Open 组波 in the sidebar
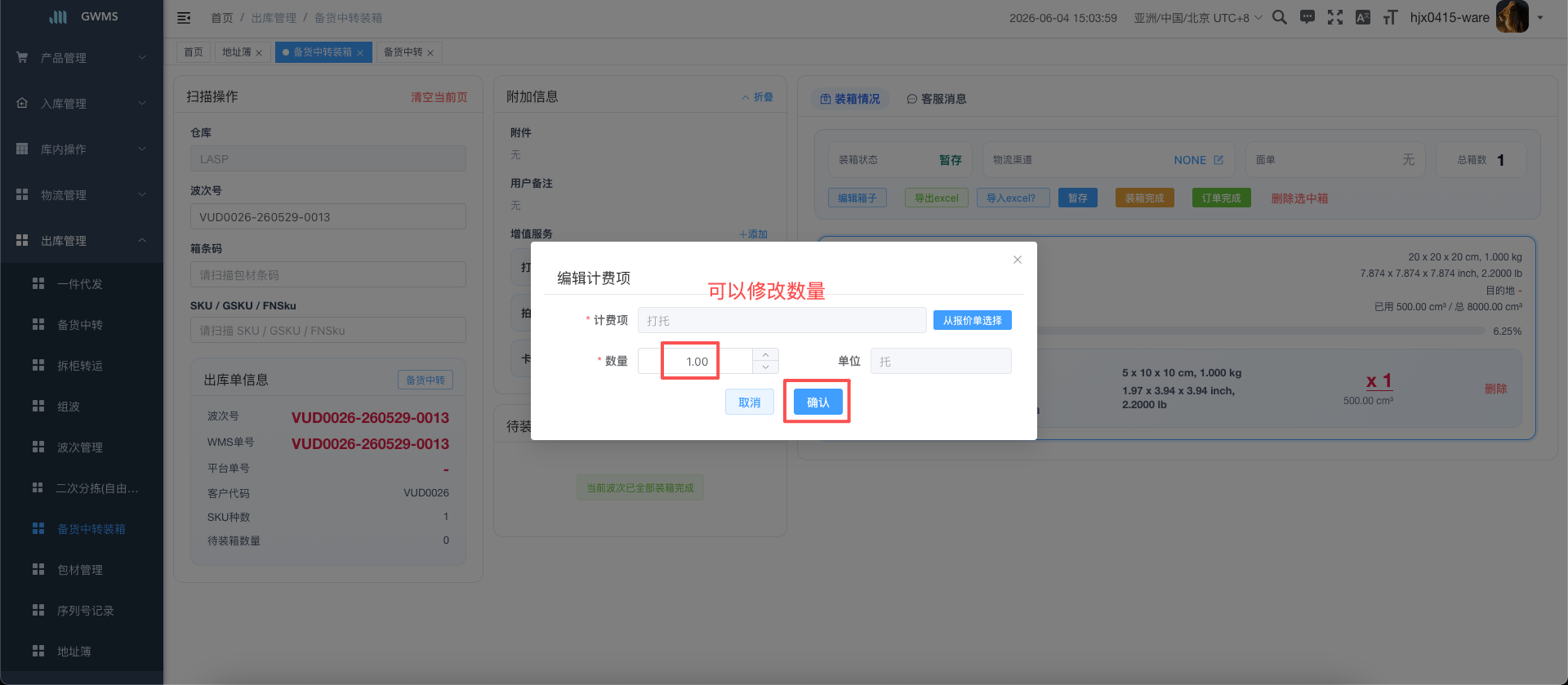Screen dimensions: 1568x685 (x=82, y=407)
